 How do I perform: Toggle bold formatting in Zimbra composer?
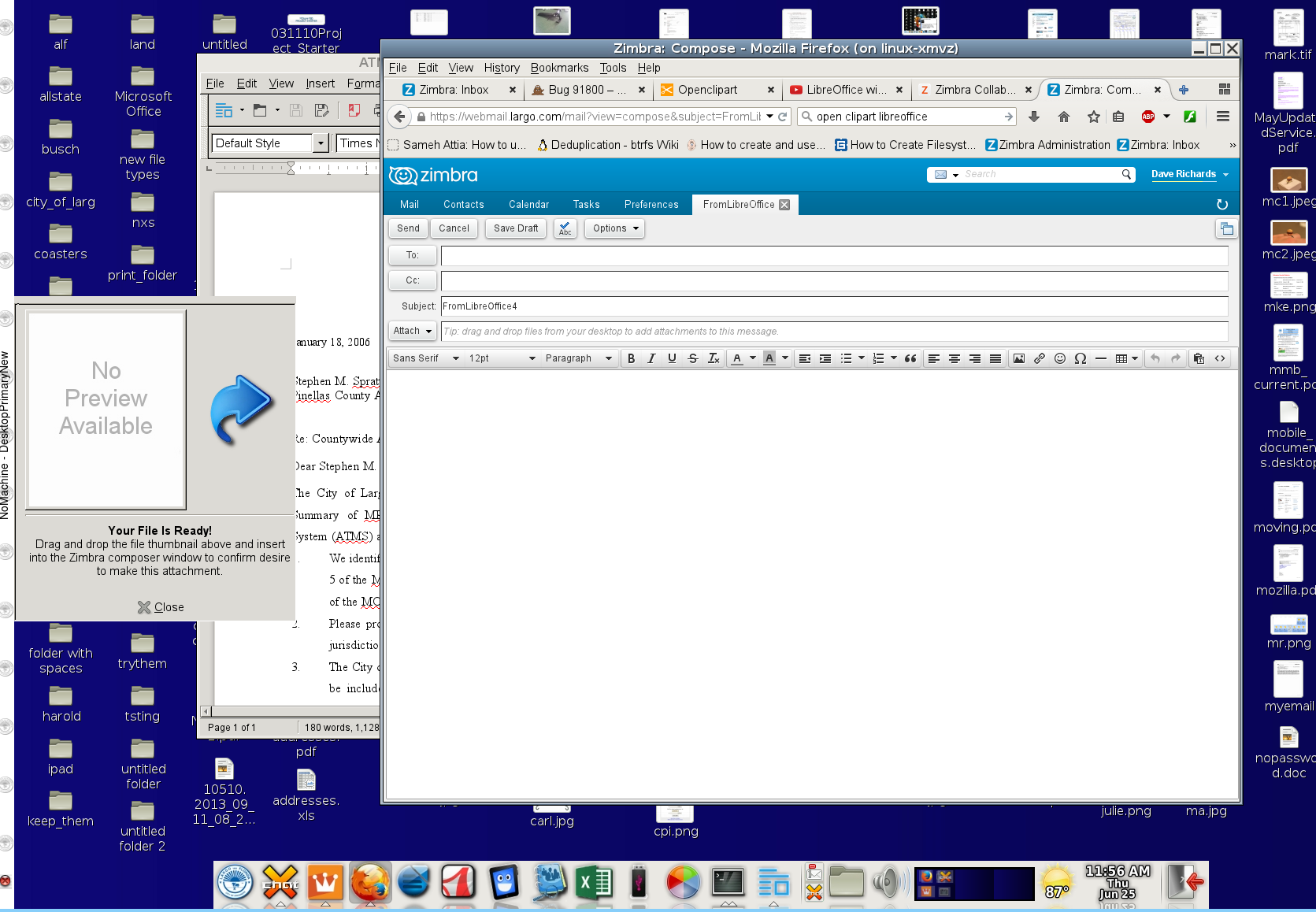[x=631, y=358]
